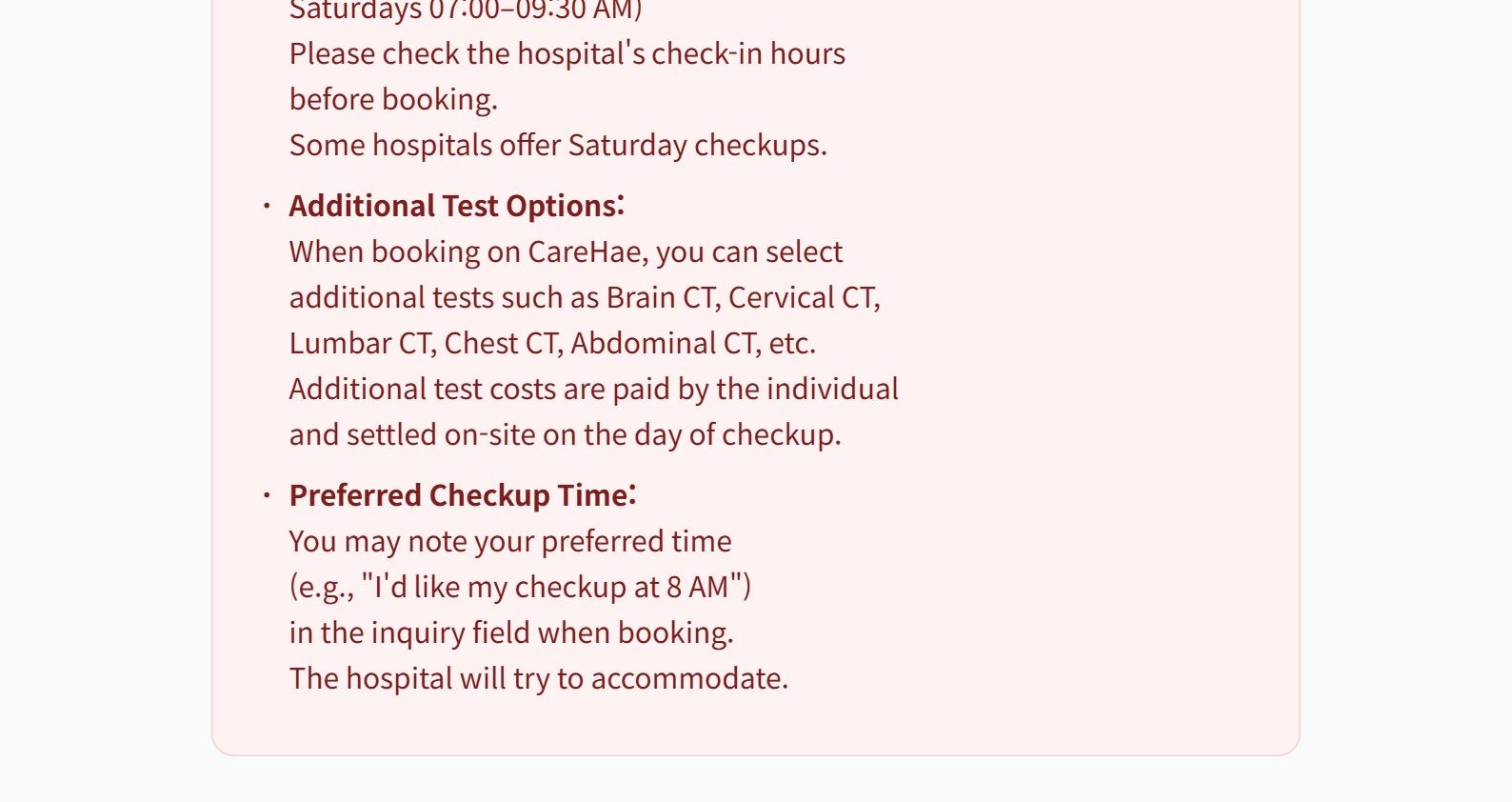This screenshot has height=802, width=1512.
Task: Click the "before booking." line
Action: point(393,99)
